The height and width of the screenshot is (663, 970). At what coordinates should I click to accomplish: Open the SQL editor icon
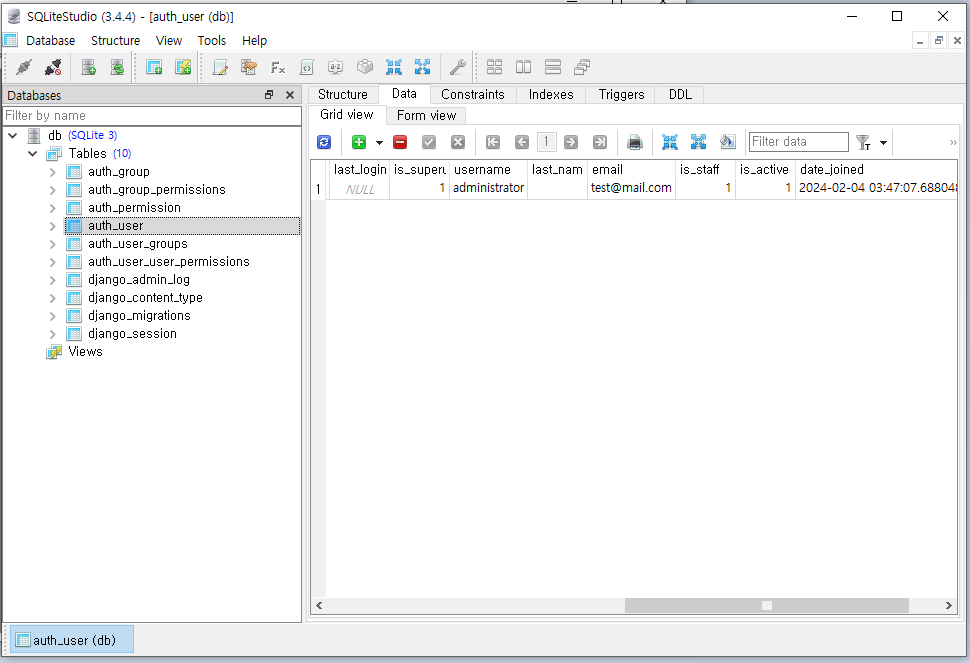[220, 67]
